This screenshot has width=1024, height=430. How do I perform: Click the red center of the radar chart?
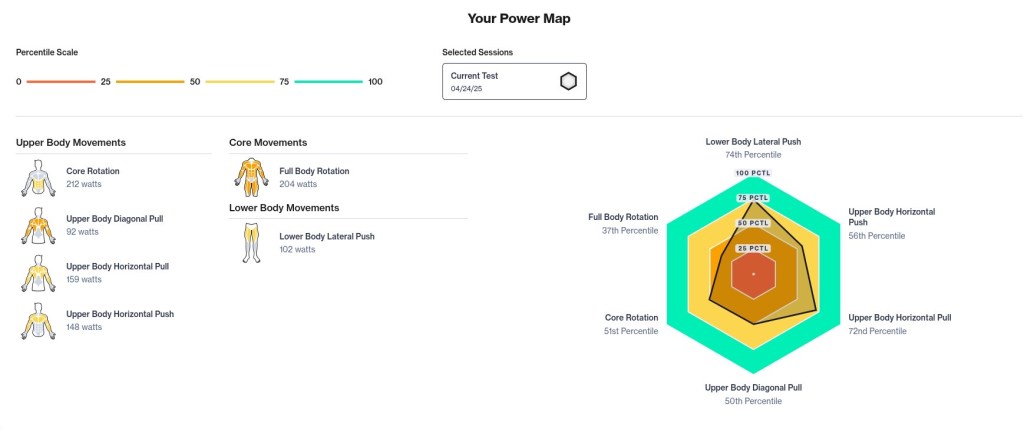click(753, 274)
